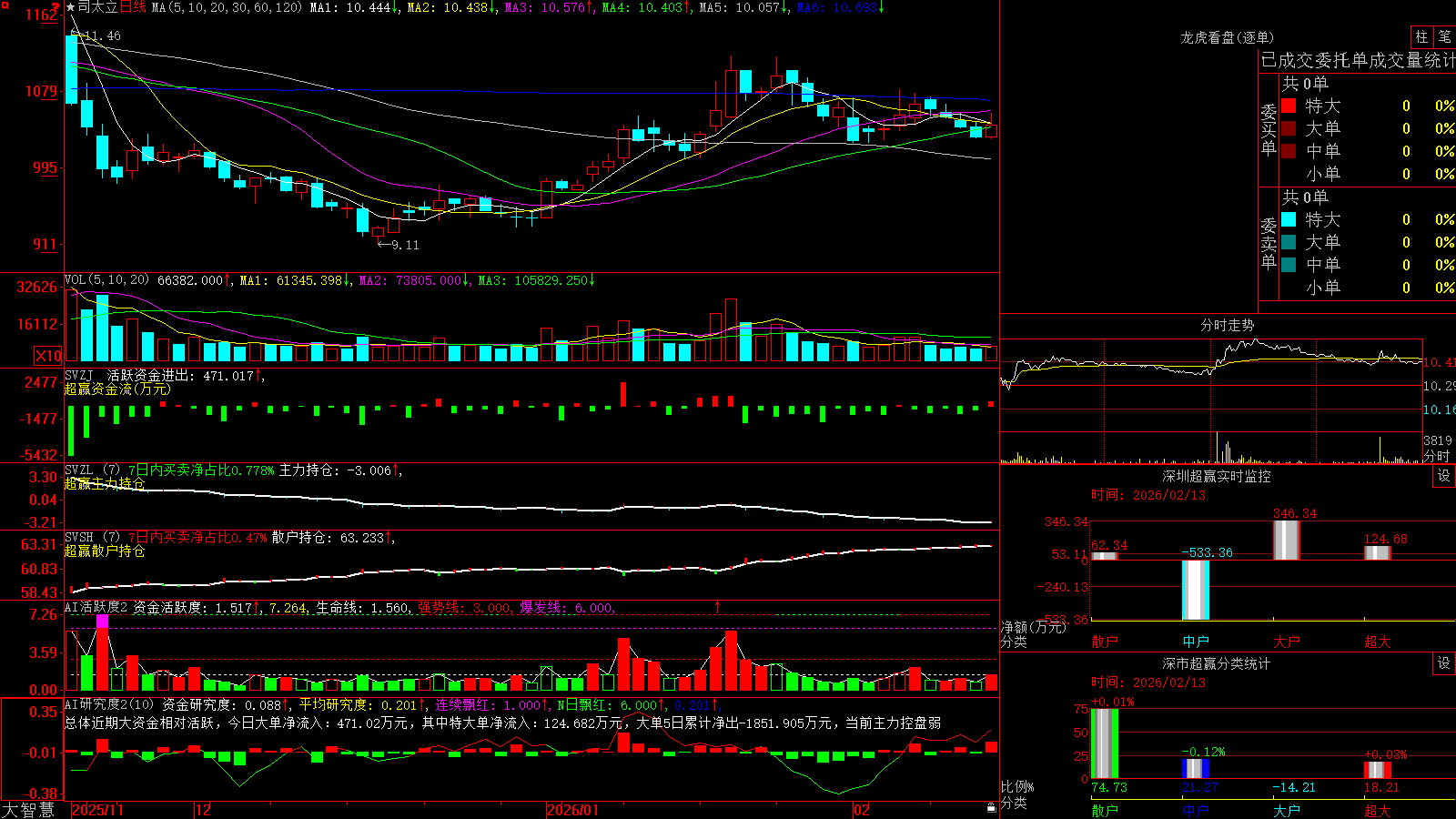This screenshot has height=819, width=1456.
Task: Click the 散户 74.73 bar in 深市超赢分类统计
Action: [1105, 743]
